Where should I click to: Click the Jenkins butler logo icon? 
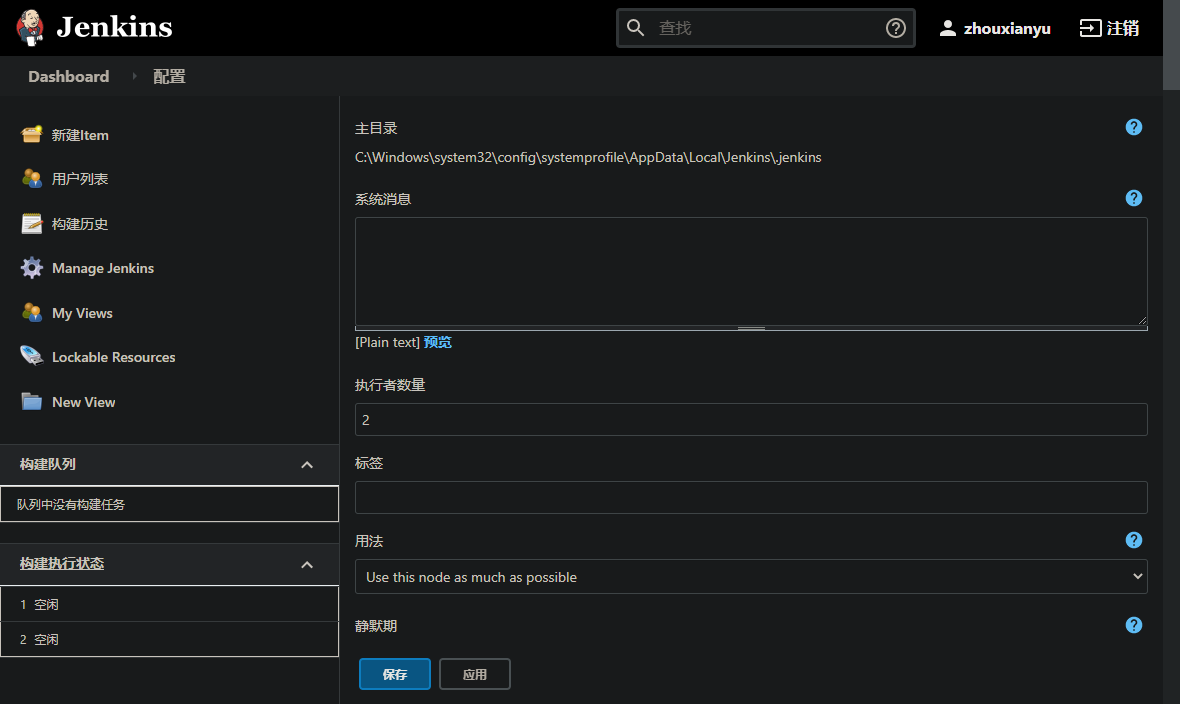point(30,28)
